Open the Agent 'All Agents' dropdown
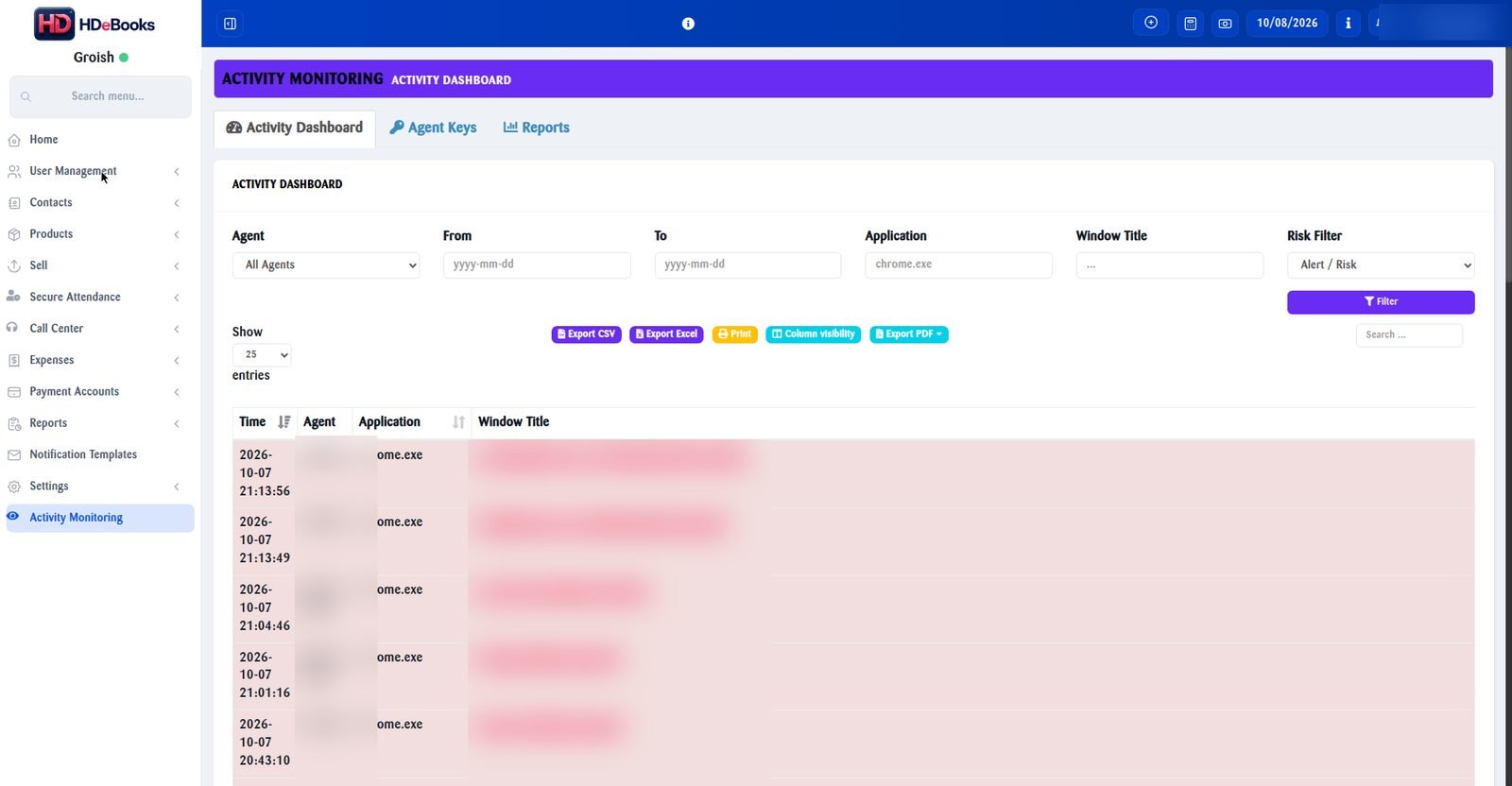 pyautogui.click(x=326, y=265)
